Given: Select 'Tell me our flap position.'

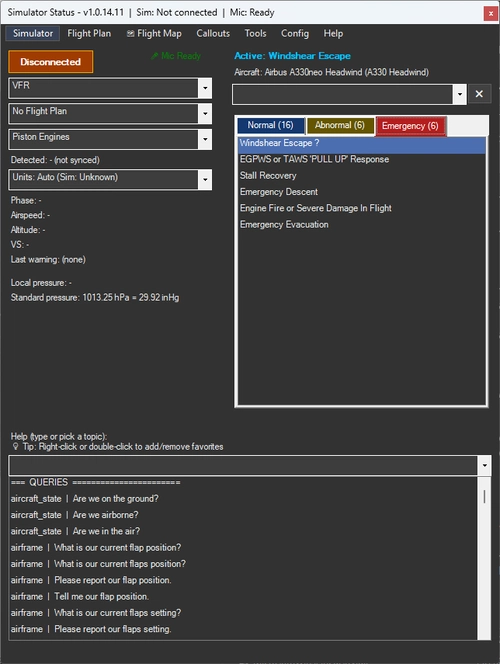Looking at the screenshot, I should tap(243, 597).
